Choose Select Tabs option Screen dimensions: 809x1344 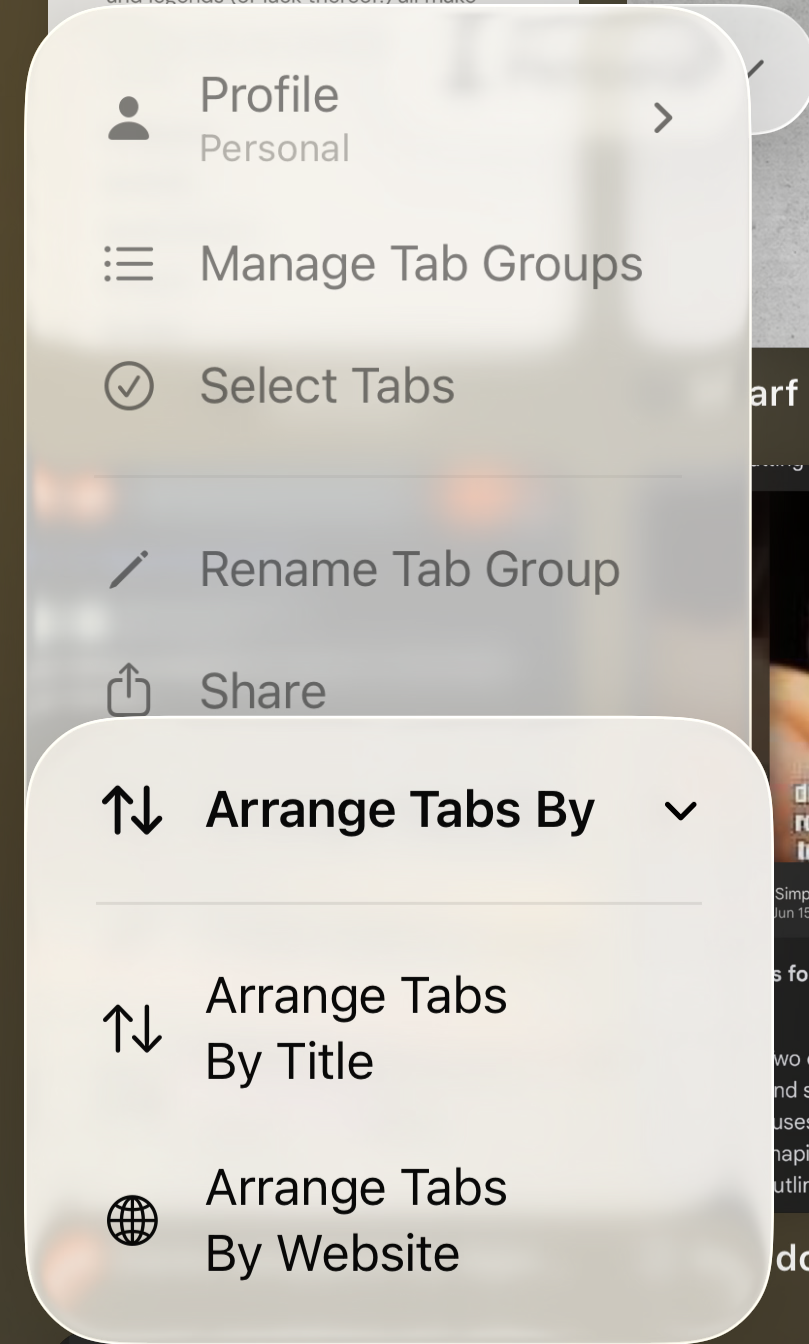(x=388, y=386)
